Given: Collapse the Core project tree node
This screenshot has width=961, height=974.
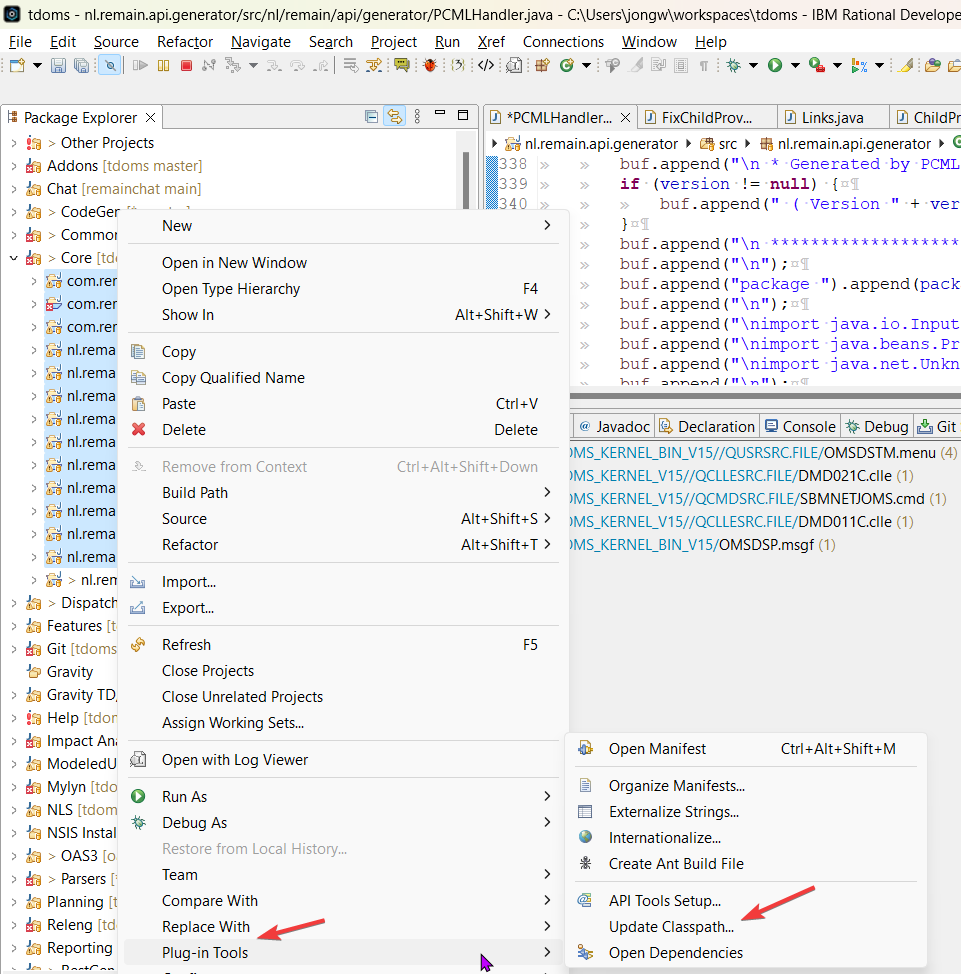Looking at the screenshot, I should (x=13, y=258).
